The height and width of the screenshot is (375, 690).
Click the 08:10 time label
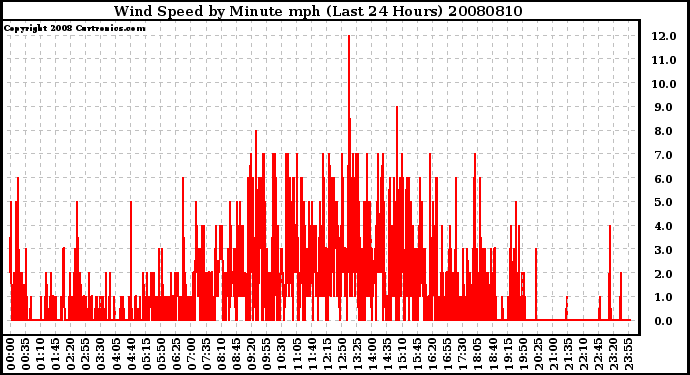[x=221, y=354]
